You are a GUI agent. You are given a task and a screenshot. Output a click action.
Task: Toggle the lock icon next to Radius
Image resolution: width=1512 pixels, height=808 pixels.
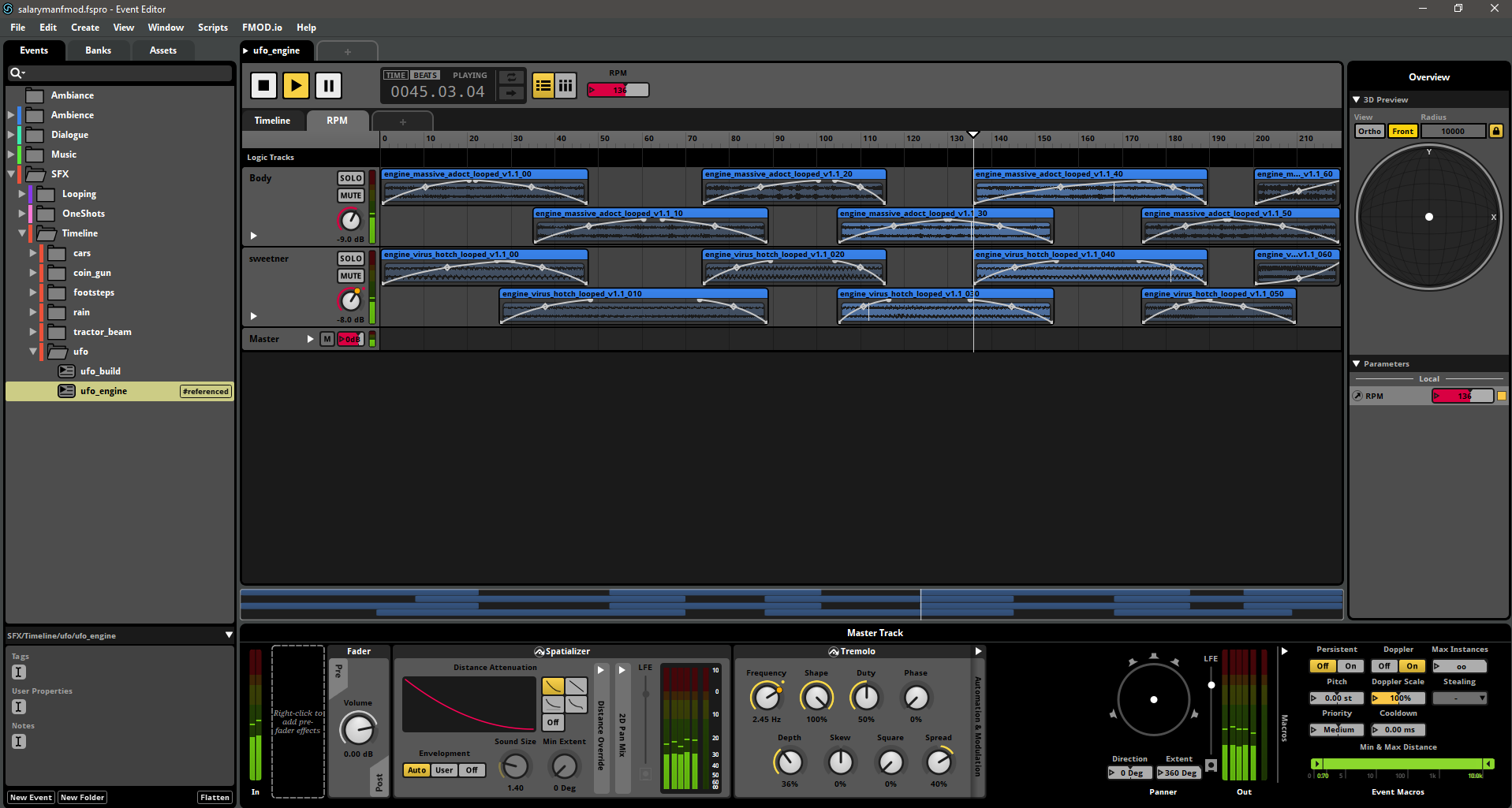1495,131
